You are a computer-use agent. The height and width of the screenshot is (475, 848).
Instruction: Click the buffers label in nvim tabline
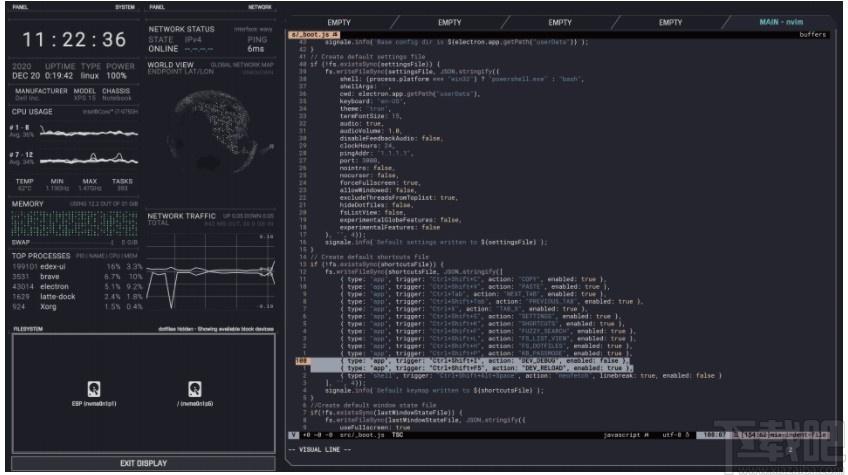812,35
